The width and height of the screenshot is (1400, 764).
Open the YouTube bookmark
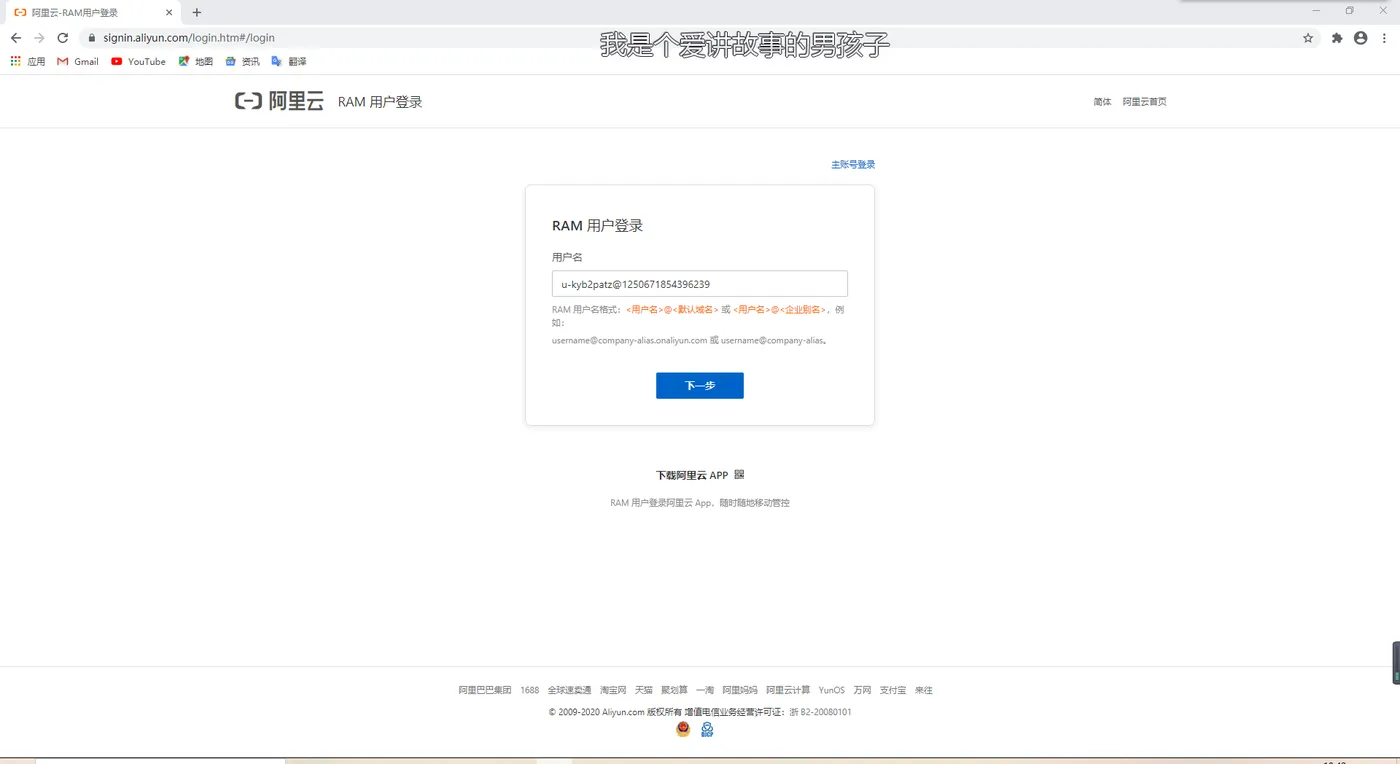(x=138, y=62)
